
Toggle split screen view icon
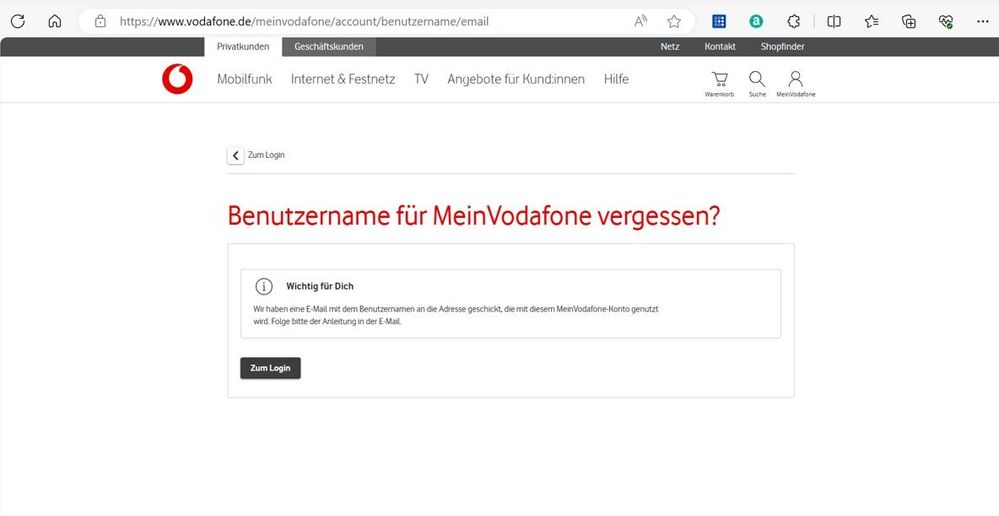[834, 22]
